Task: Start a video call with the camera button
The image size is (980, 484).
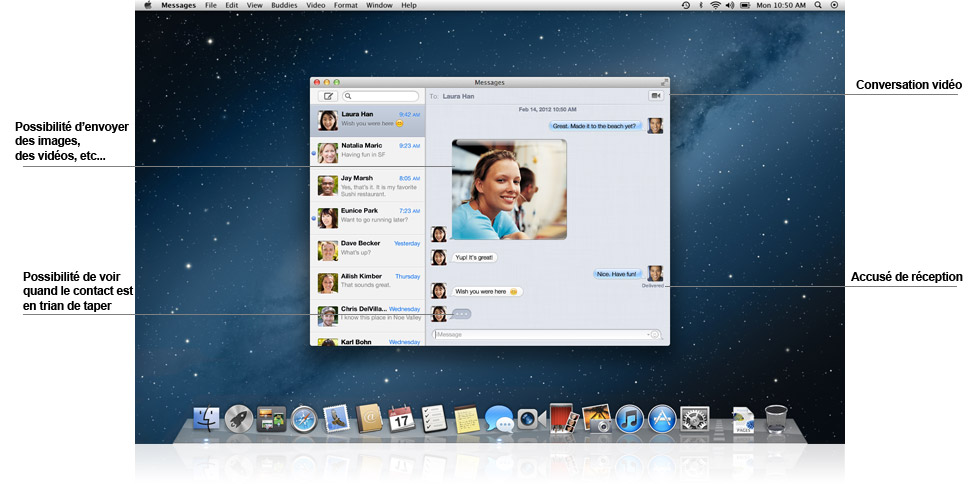Action: click(x=656, y=96)
